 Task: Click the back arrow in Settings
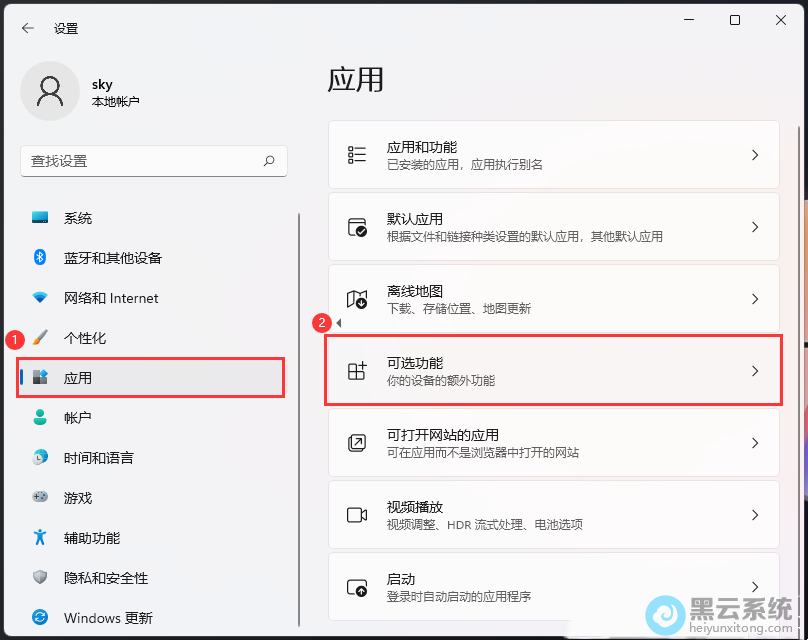click(x=27, y=29)
